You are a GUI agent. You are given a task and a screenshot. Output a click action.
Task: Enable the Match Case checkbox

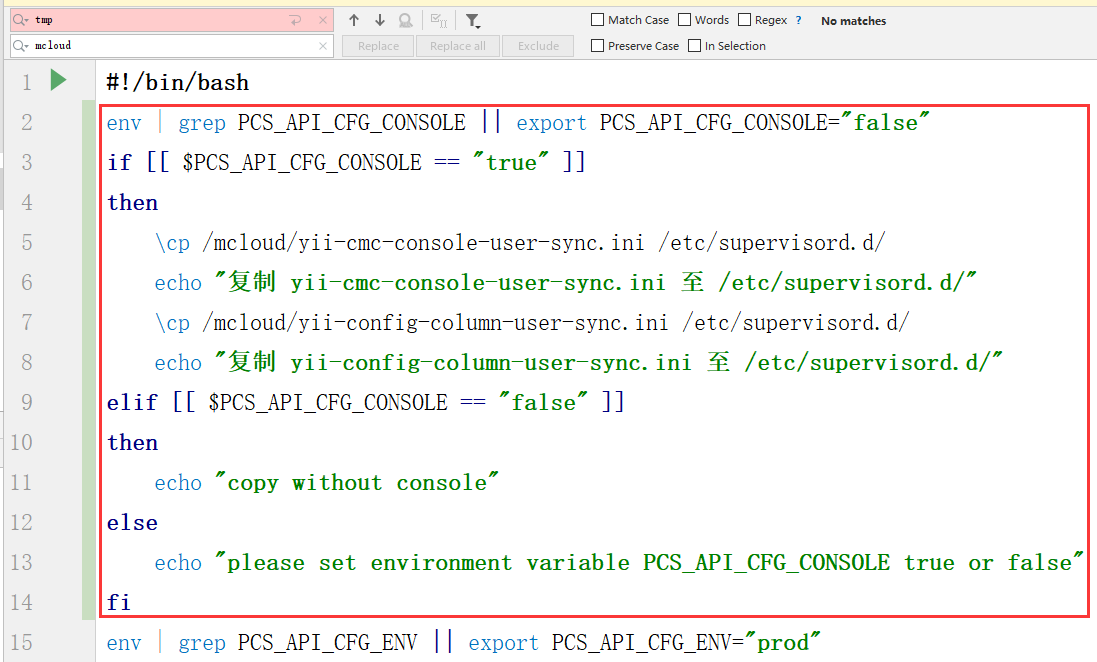[x=598, y=20]
